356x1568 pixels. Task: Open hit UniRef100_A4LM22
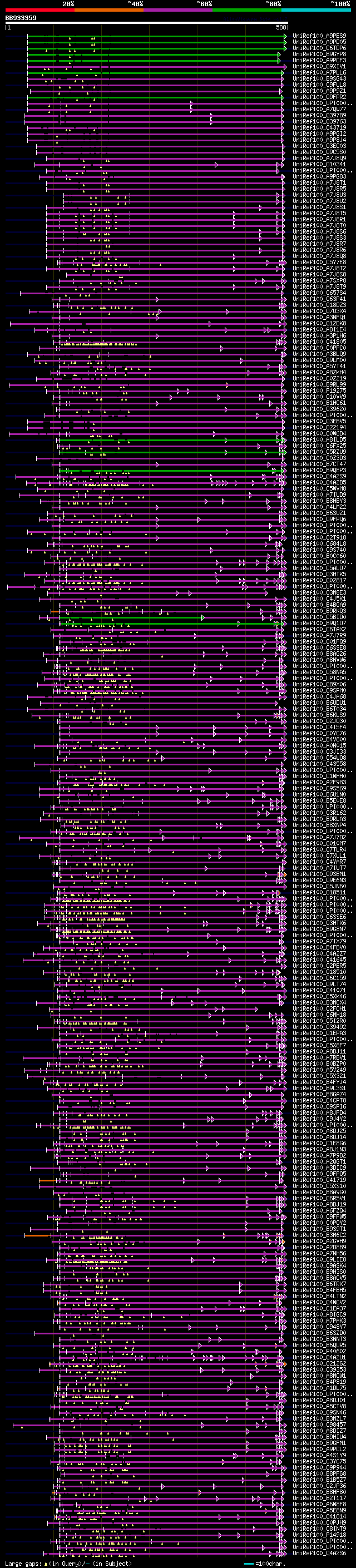319,506
